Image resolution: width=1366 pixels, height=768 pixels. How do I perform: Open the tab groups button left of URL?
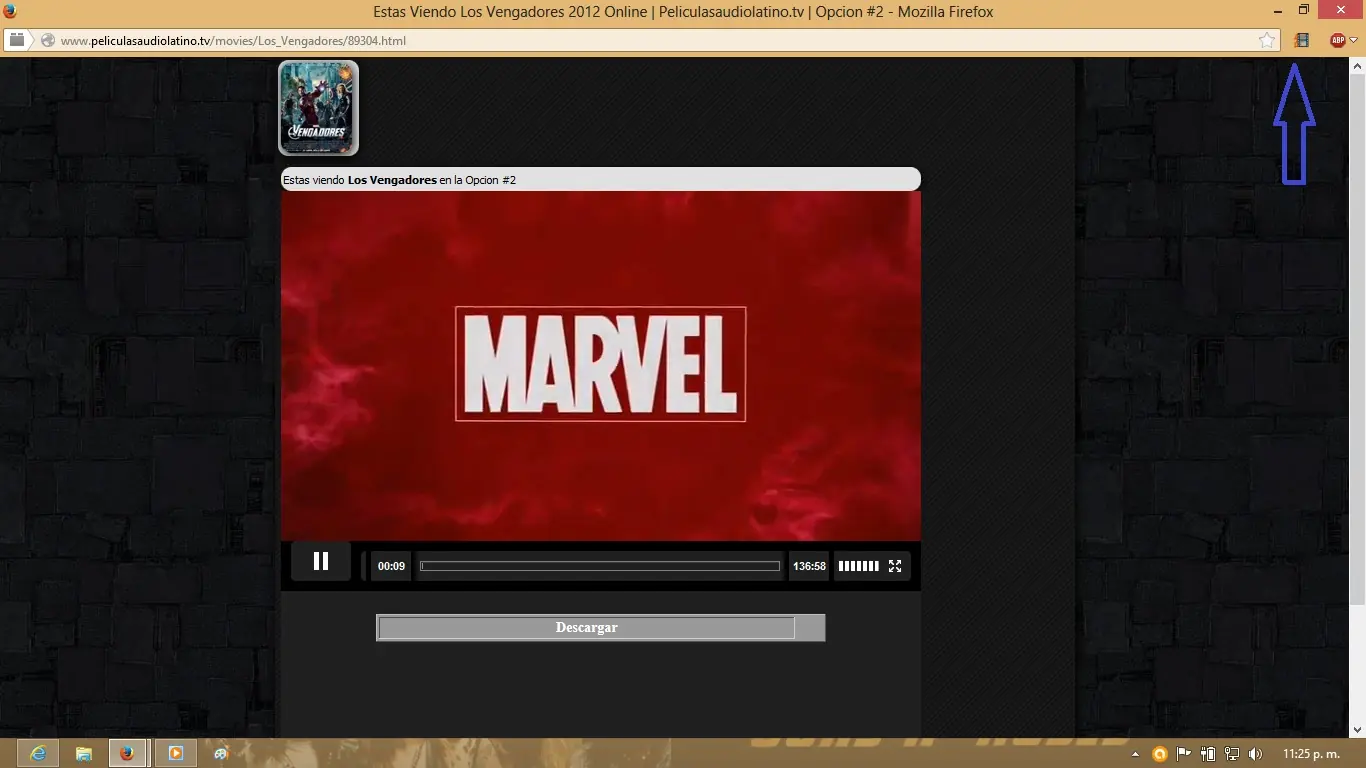click(x=17, y=40)
